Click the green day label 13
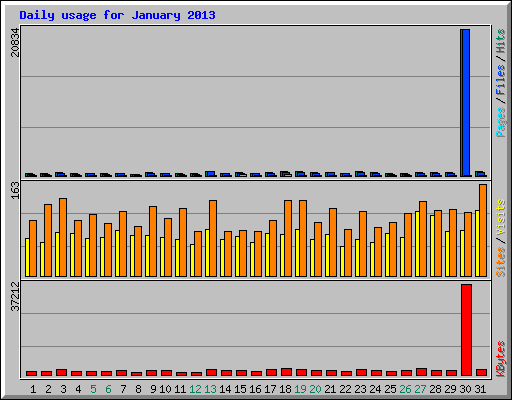 (x=210, y=389)
